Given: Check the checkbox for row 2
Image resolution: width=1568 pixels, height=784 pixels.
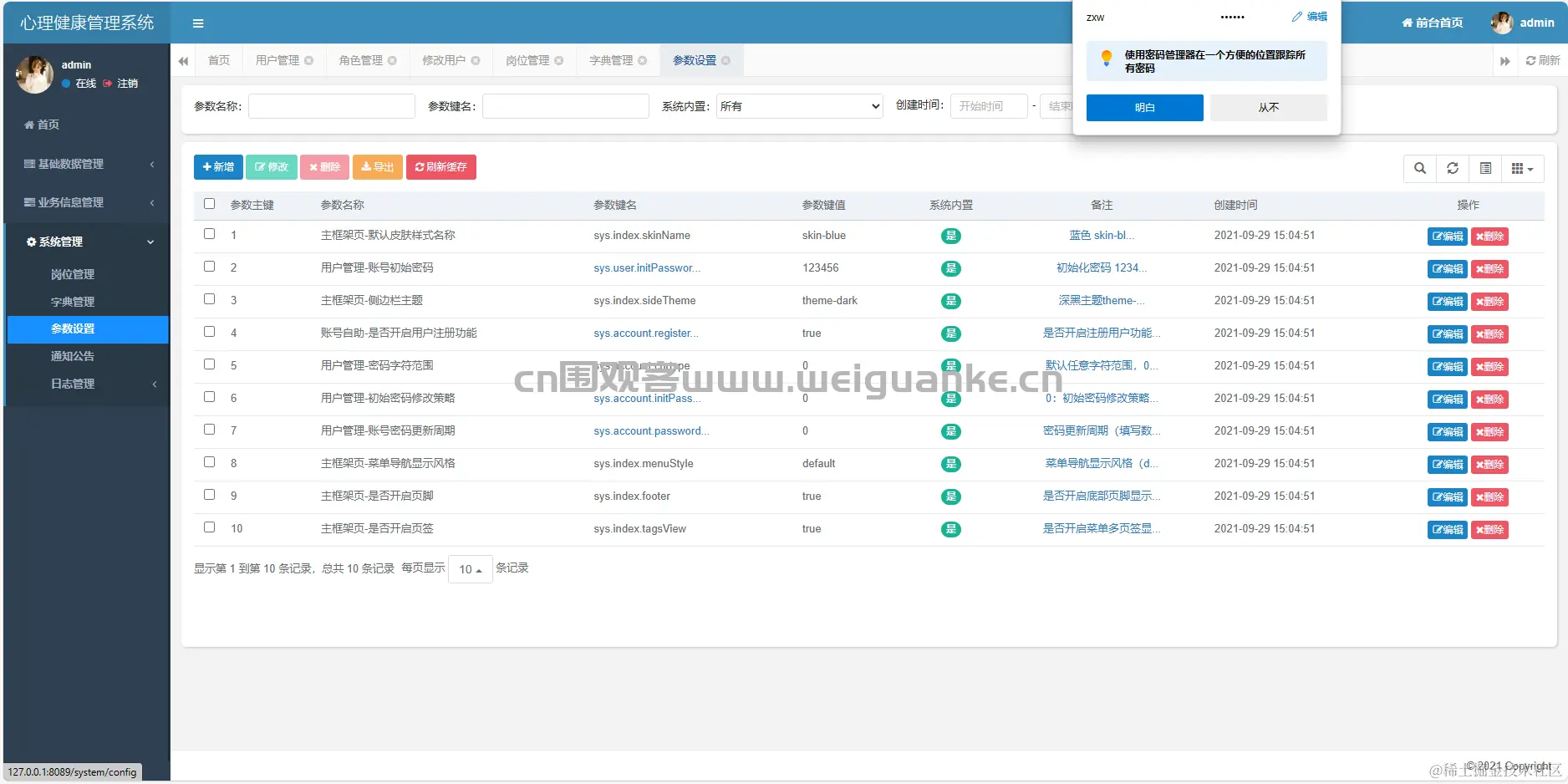Looking at the screenshot, I should pyautogui.click(x=210, y=267).
